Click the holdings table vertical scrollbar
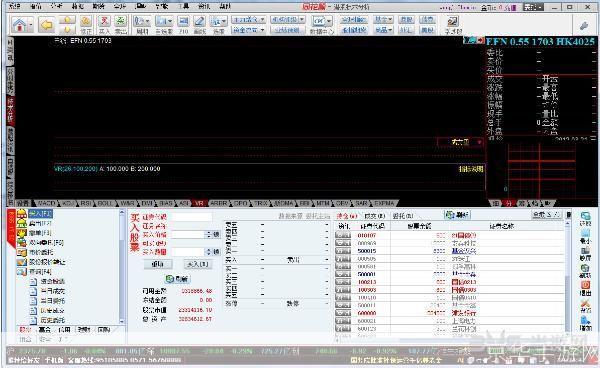This screenshot has width=600, height=368. point(567,276)
